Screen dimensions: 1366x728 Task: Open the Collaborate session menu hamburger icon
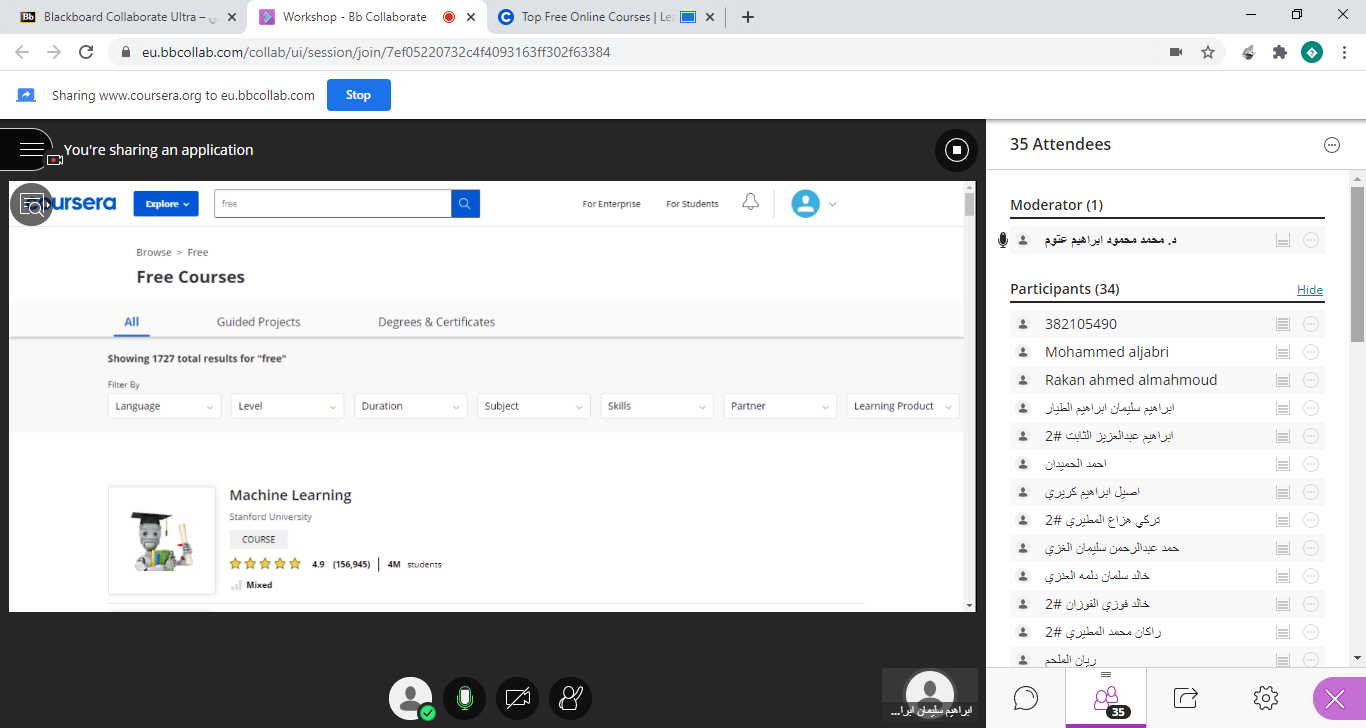(31, 150)
